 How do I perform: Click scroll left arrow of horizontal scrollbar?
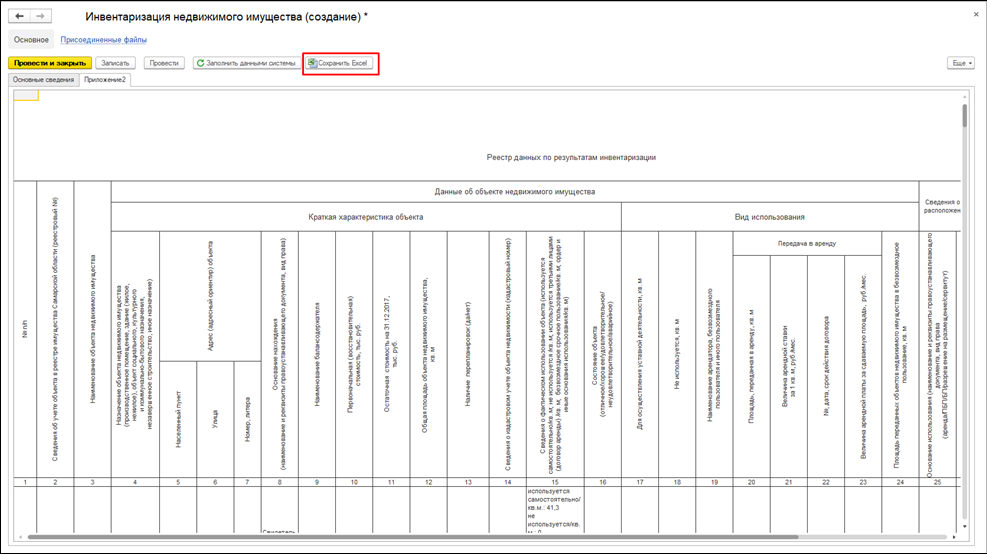(x=21, y=537)
